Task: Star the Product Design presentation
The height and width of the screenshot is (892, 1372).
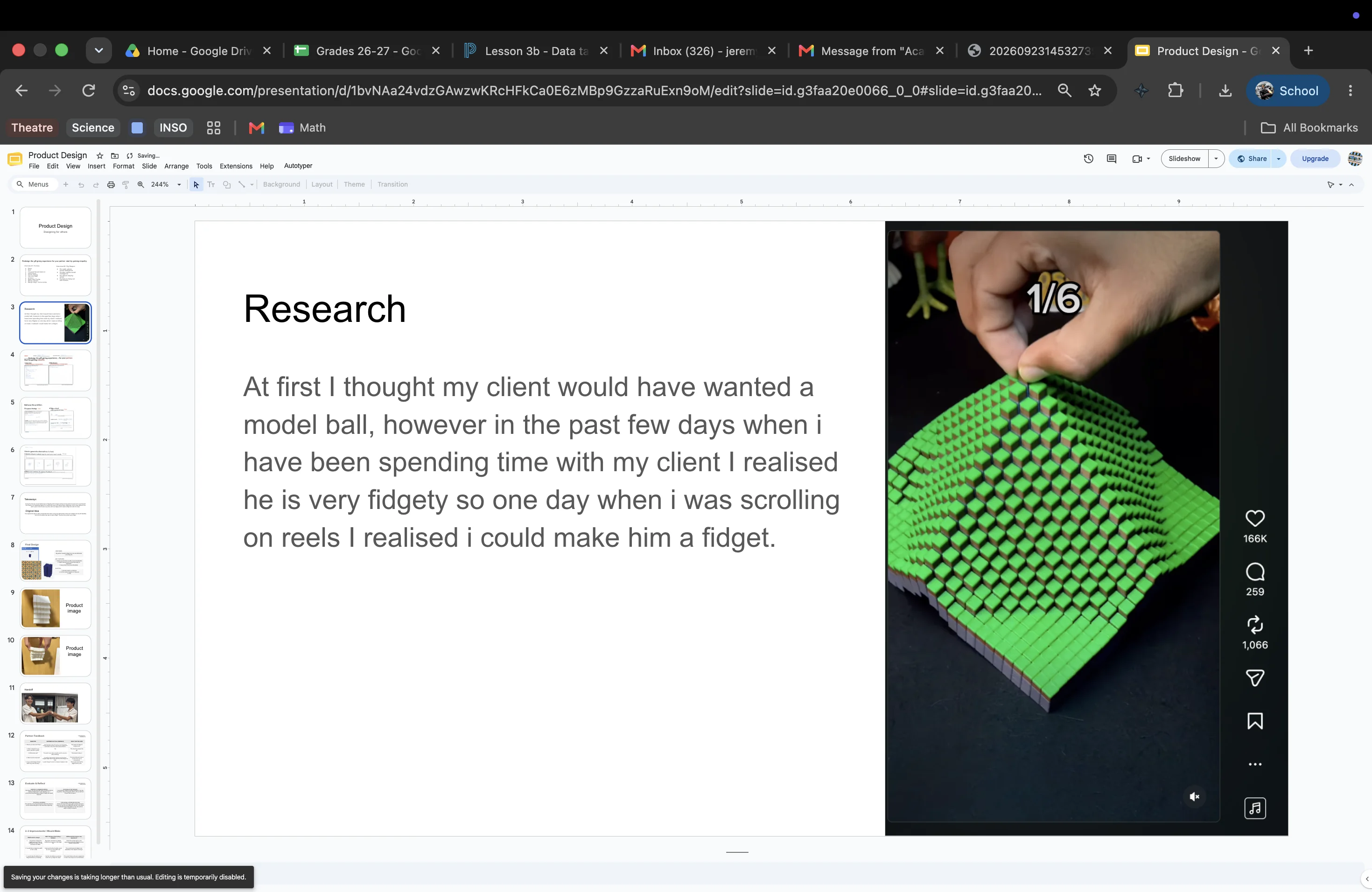Action: pyautogui.click(x=100, y=155)
